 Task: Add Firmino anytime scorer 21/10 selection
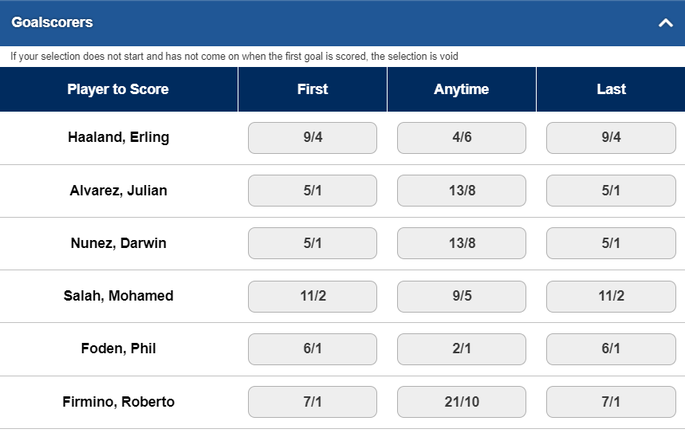(461, 402)
